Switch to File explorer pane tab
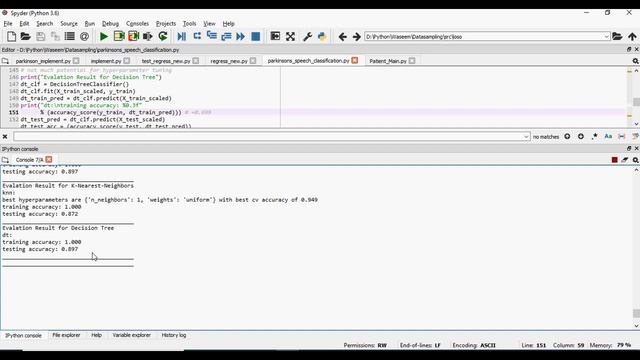 click(x=66, y=335)
